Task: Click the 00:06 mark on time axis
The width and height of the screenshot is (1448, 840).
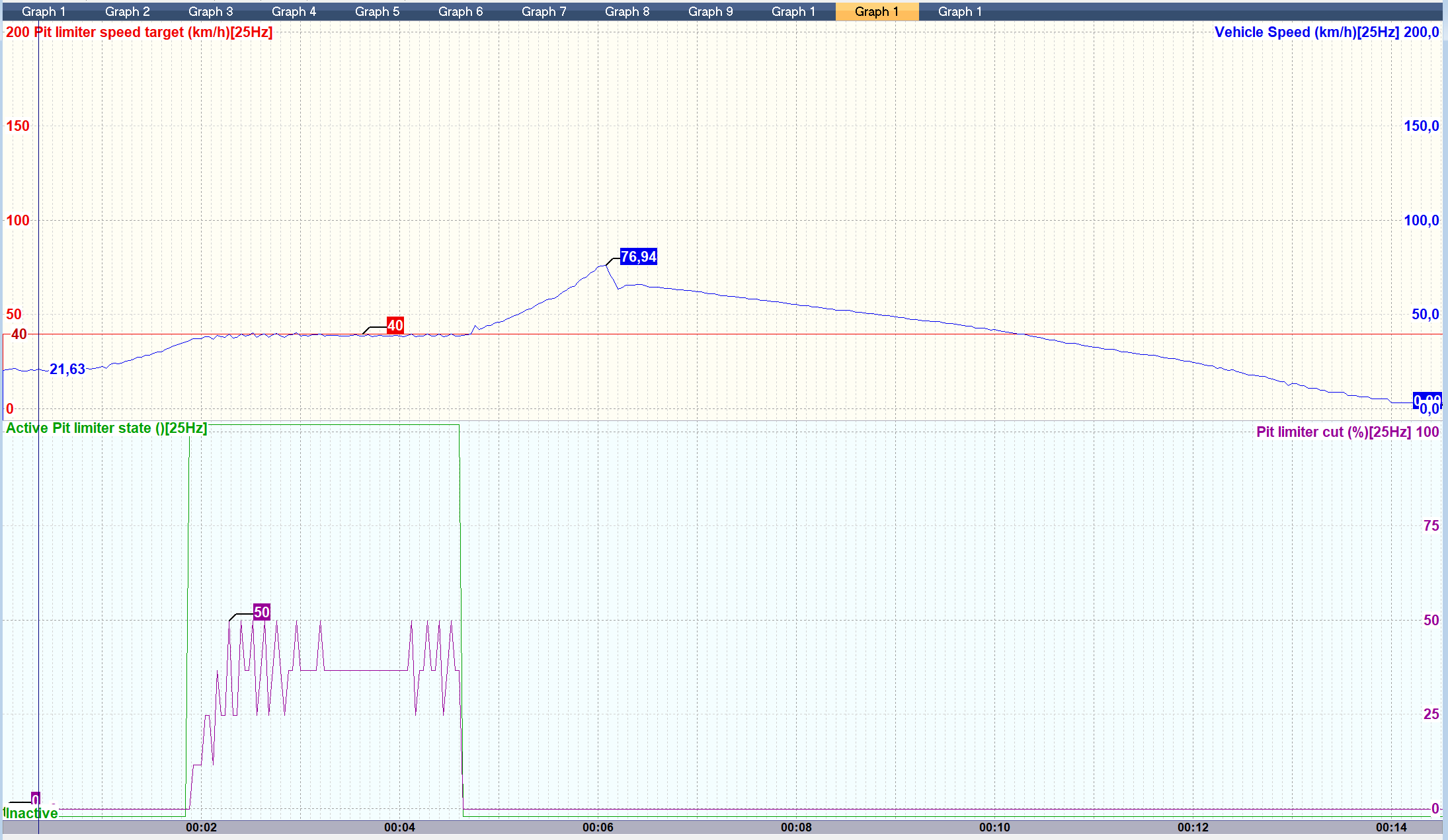Action: 598,827
